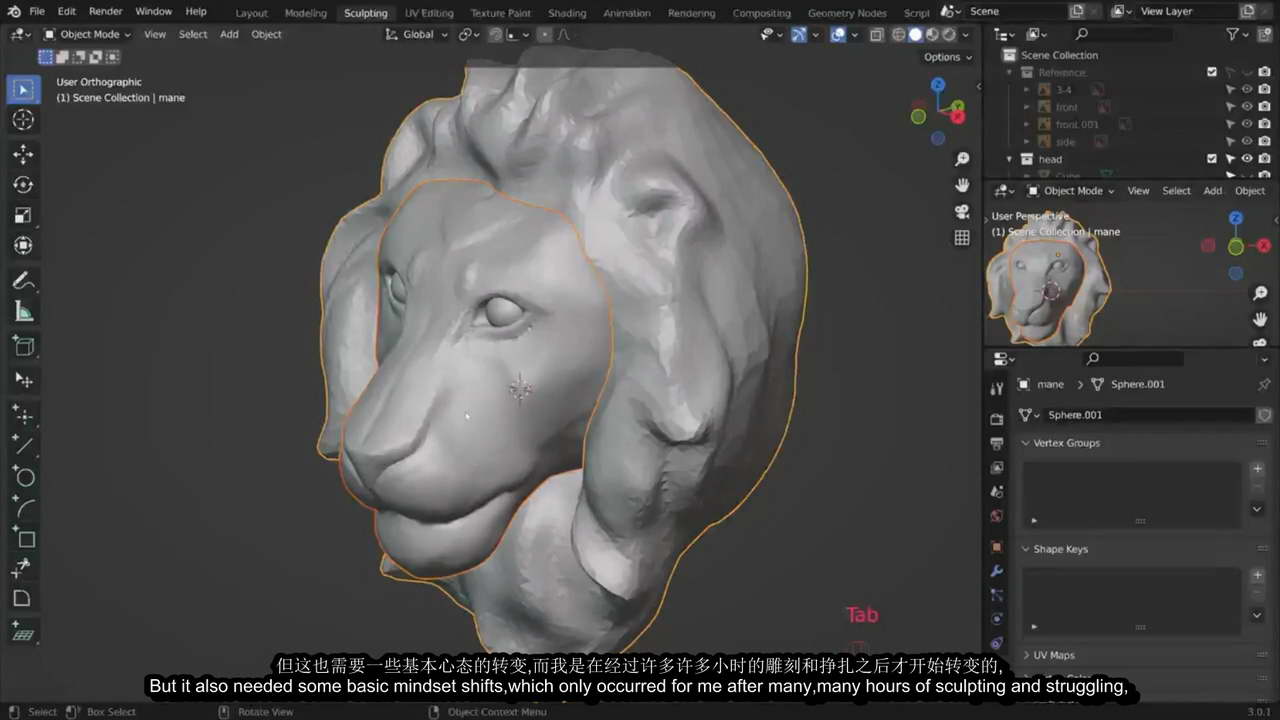
Task: Toggle show gizmo button
Action: tap(798, 34)
